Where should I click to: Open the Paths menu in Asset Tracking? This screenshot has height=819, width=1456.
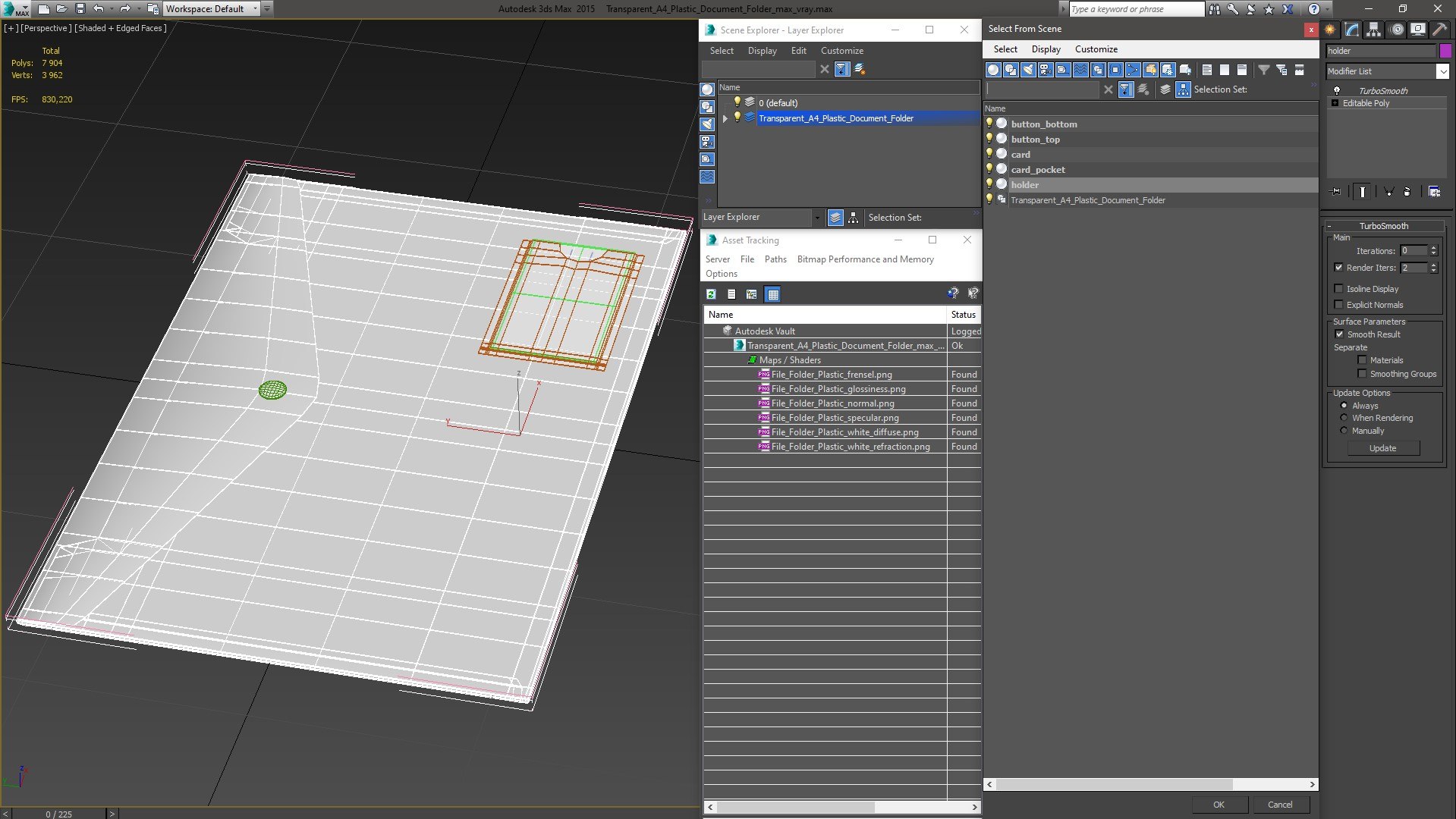tap(775, 259)
